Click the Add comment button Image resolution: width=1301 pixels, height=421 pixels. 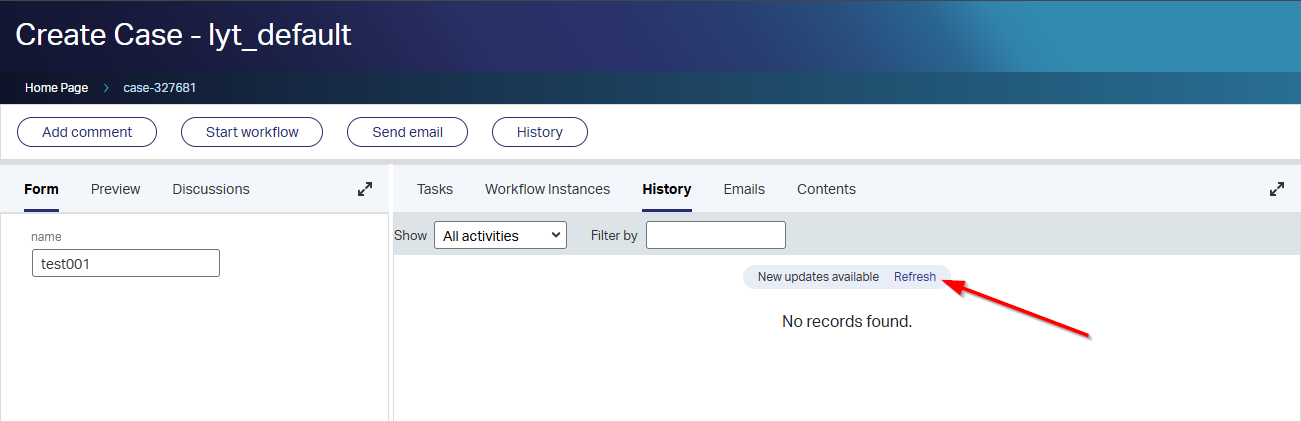(x=87, y=132)
